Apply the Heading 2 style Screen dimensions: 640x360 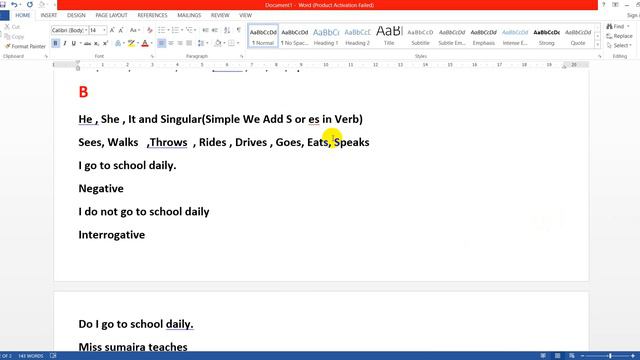click(358, 36)
